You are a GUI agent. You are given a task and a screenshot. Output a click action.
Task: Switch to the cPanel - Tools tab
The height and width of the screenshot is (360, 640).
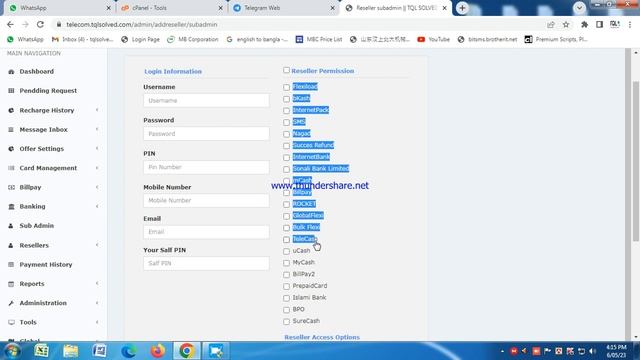click(171, 8)
